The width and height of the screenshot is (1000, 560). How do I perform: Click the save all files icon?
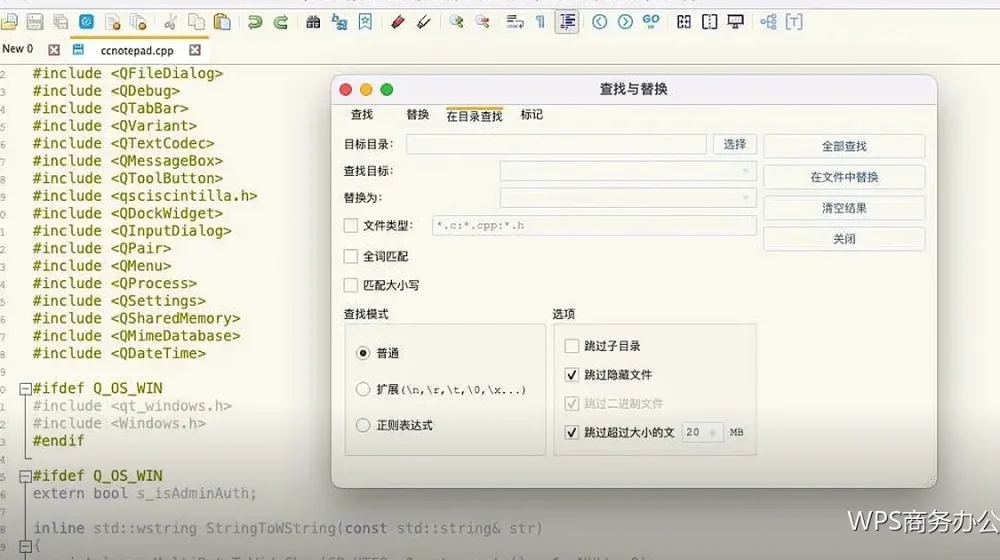click(x=61, y=22)
